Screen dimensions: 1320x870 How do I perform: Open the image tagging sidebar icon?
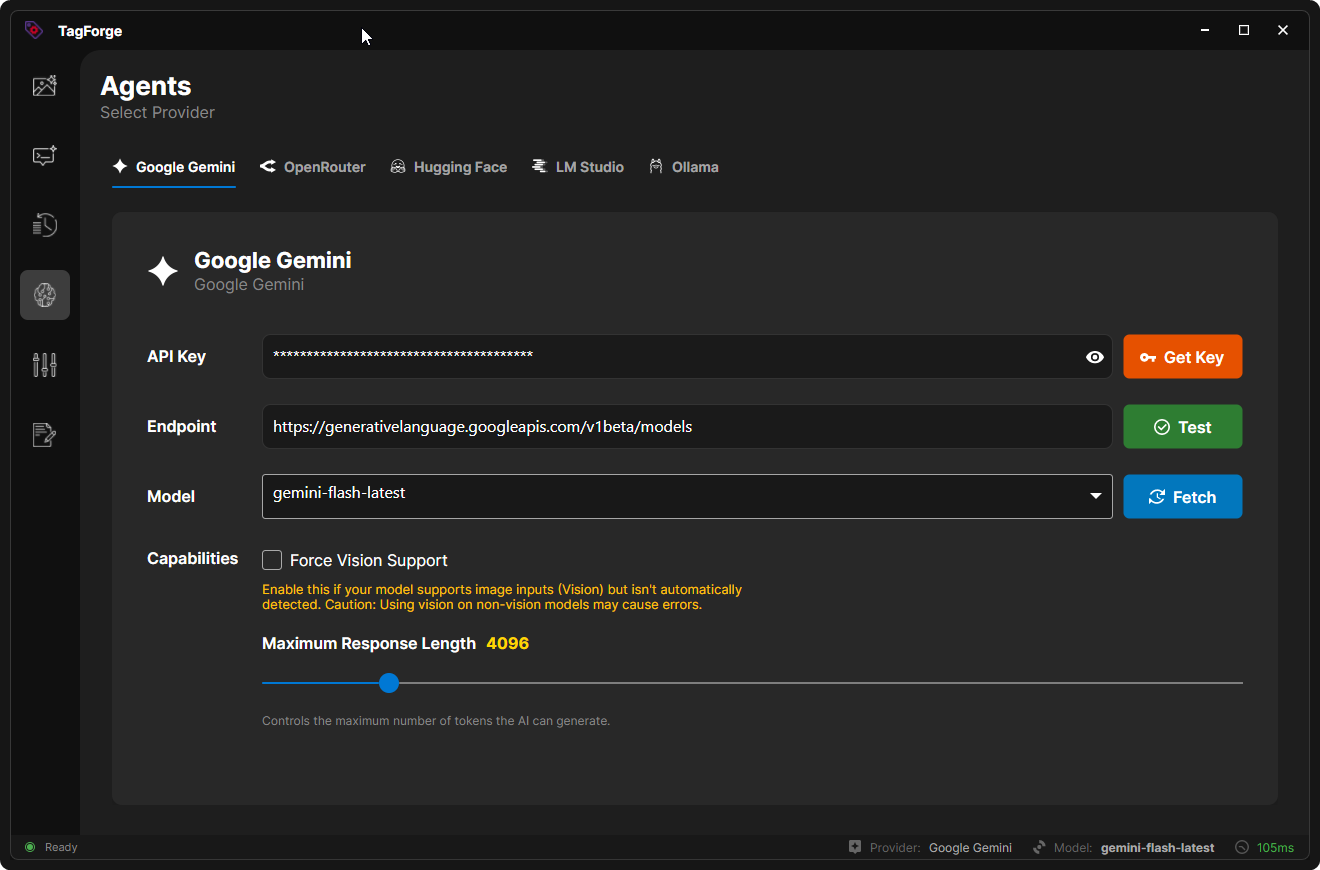[x=45, y=86]
